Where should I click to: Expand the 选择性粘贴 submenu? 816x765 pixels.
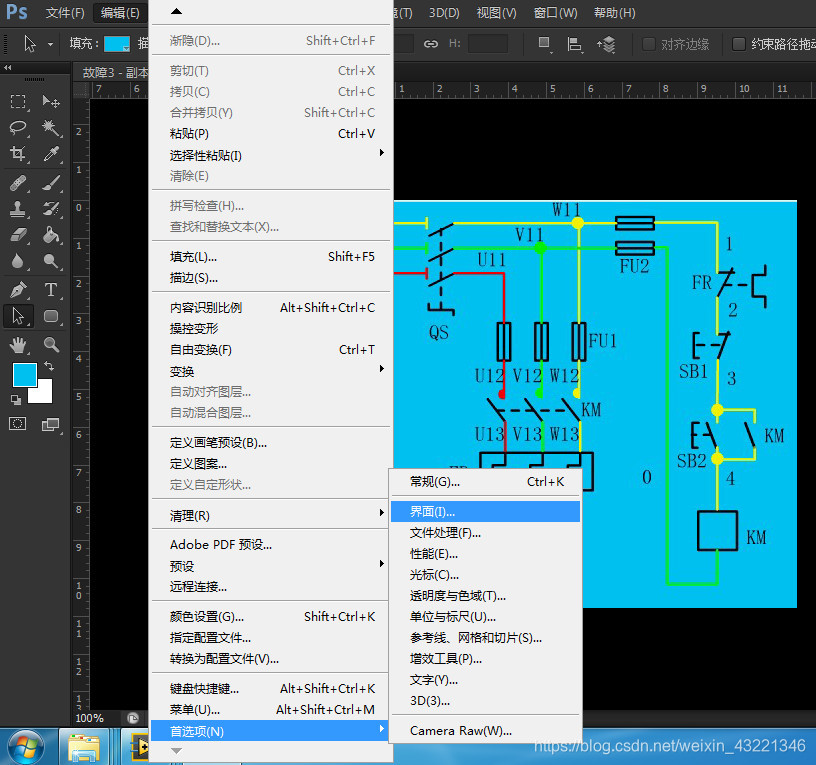(271, 155)
